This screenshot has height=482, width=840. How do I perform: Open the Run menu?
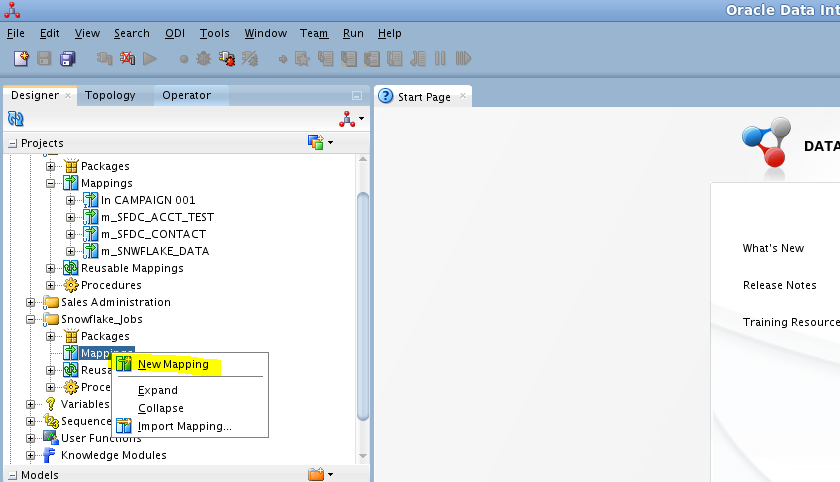point(353,33)
